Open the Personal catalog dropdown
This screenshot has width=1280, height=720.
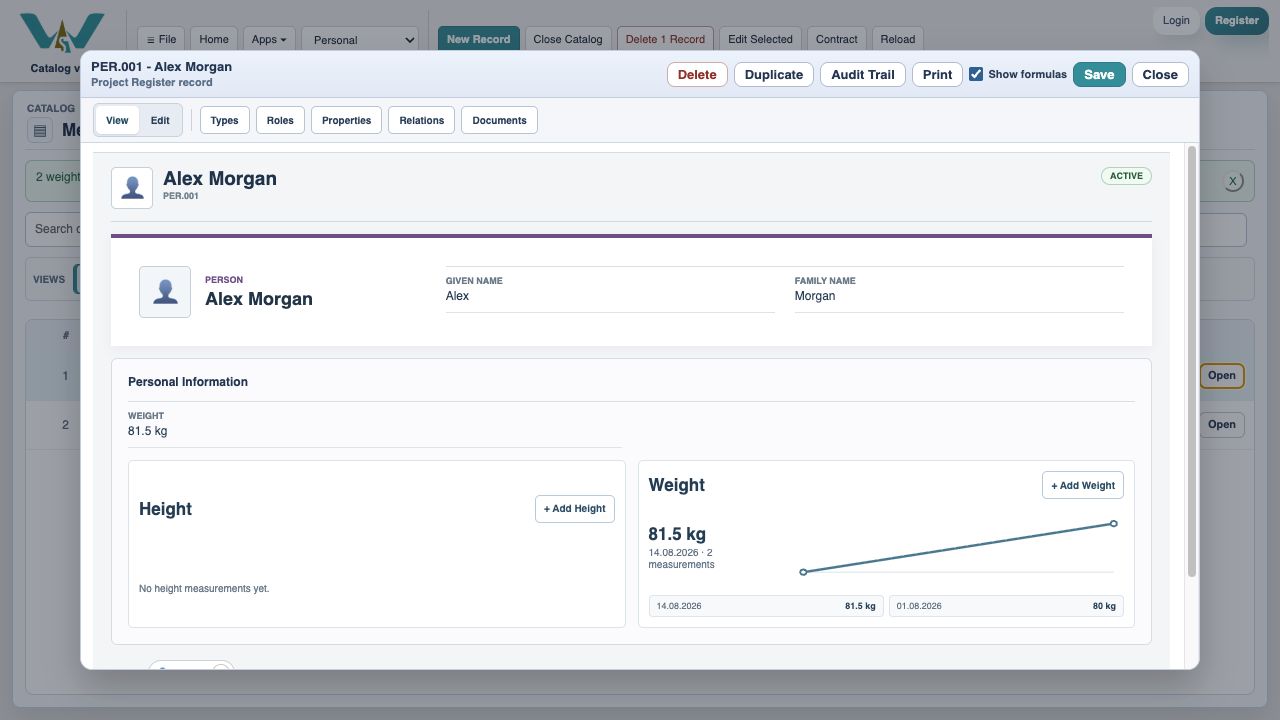(x=360, y=39)
